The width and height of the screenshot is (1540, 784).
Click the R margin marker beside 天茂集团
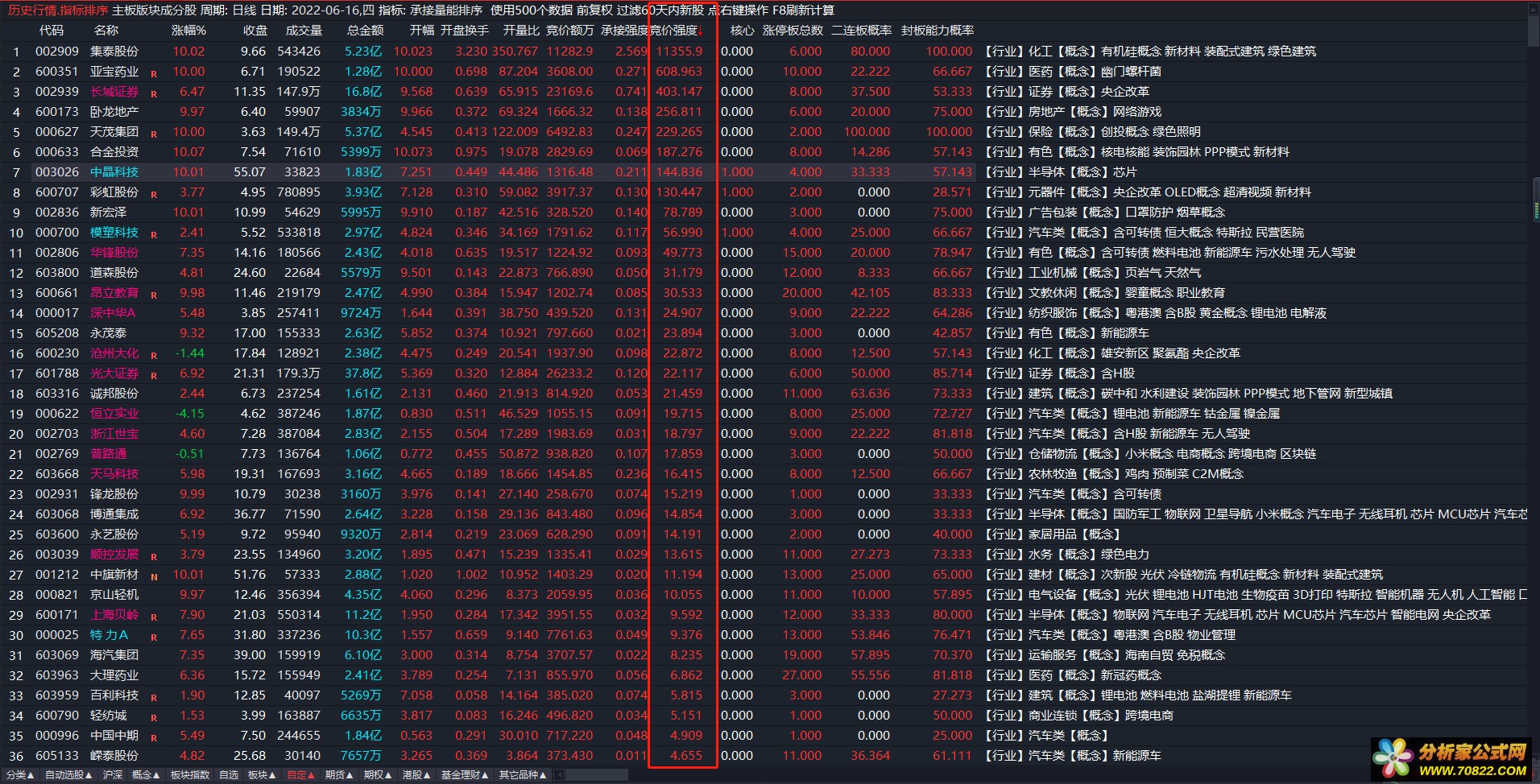[x=154, y=134]
